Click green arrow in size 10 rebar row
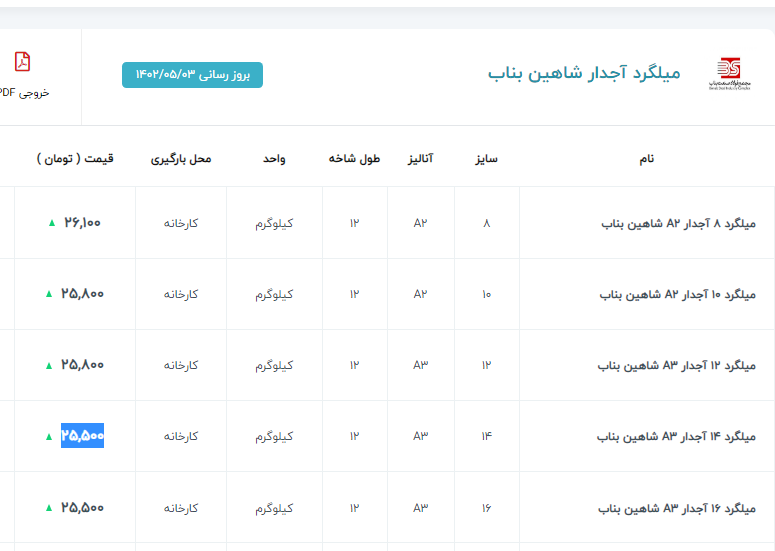This screenshot has height=551, width=775. click(x=48, y=294)
